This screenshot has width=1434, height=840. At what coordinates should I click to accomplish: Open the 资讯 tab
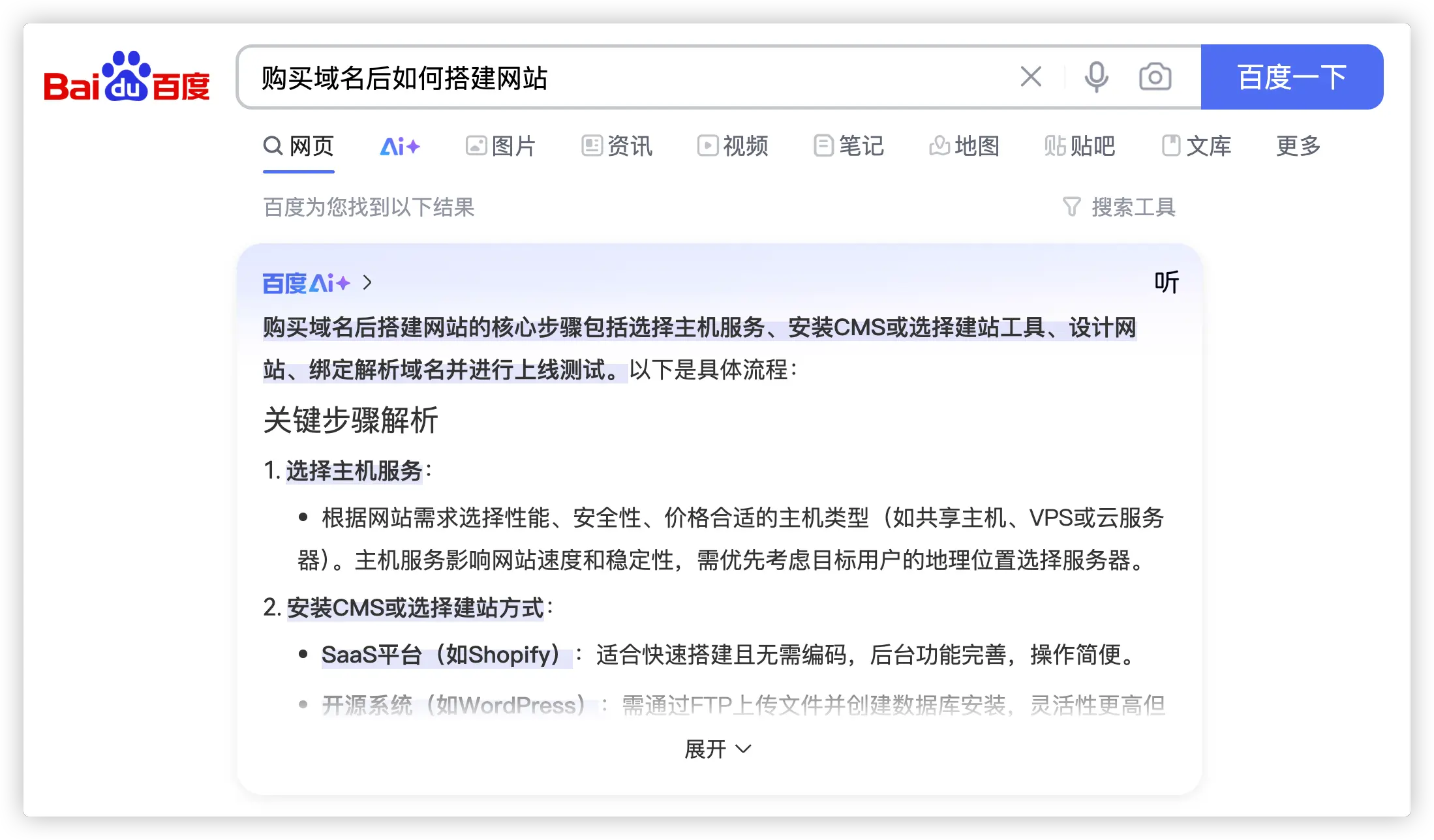click(x=617, y=146)
